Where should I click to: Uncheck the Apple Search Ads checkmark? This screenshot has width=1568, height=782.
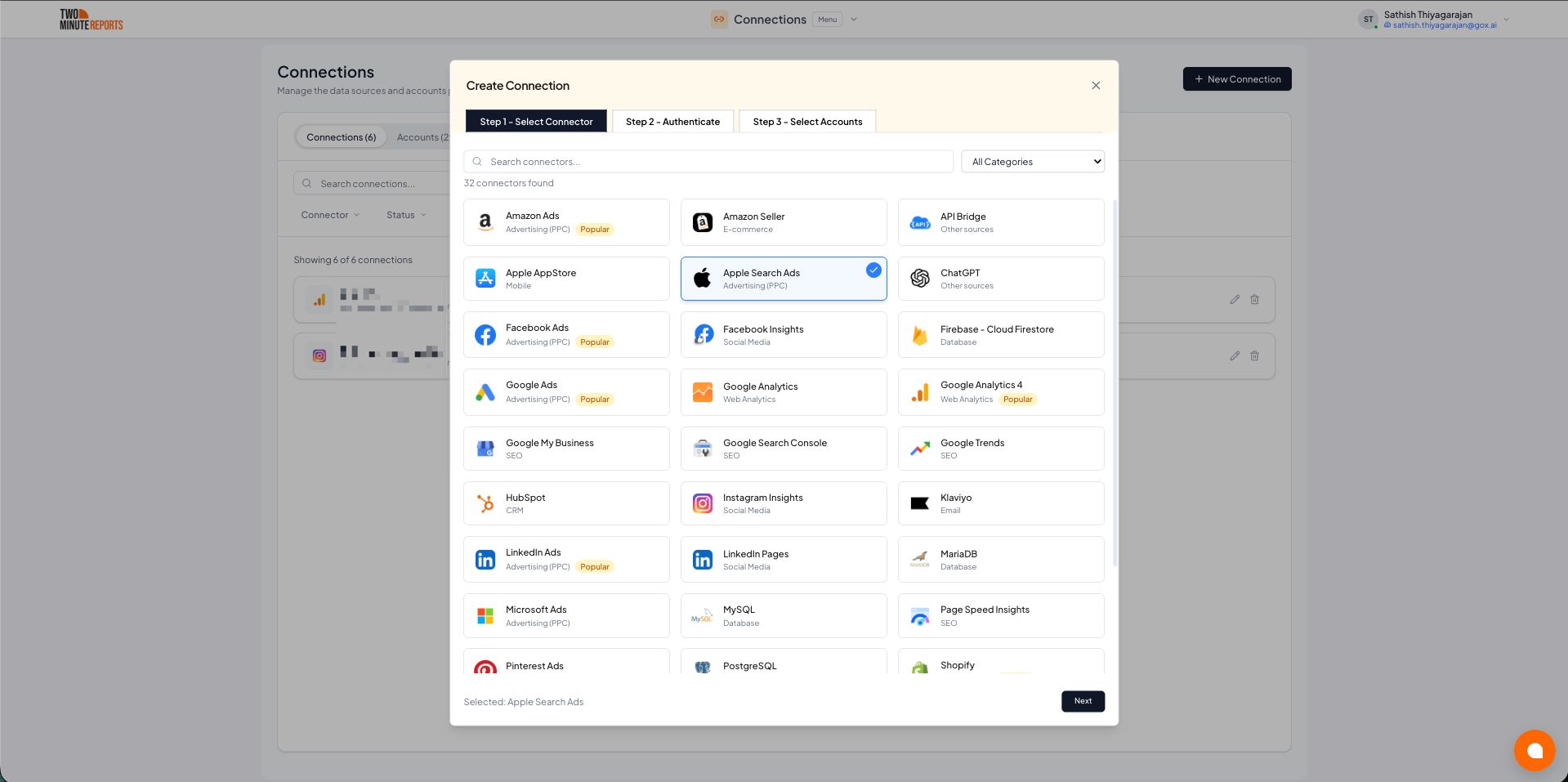[873, 270]
